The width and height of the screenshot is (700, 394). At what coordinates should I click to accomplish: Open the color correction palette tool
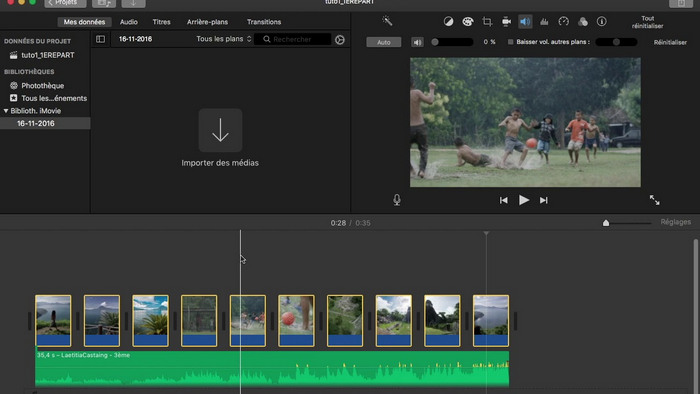coord(467,21)
